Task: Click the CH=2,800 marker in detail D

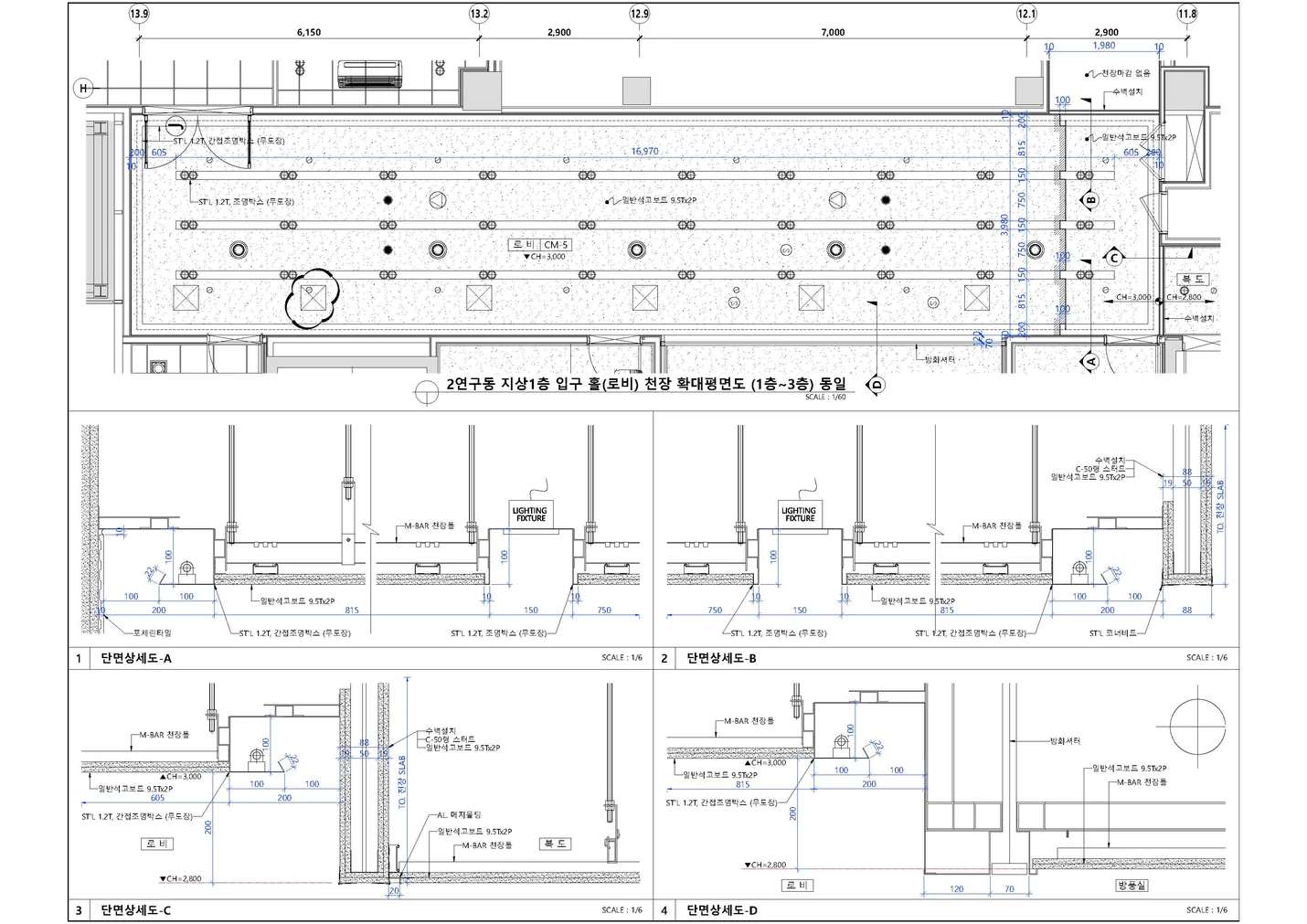Action: (x=765, y=864)
